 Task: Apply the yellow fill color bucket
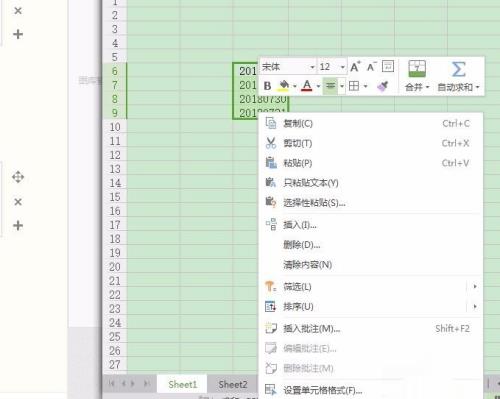click(284, 86)
